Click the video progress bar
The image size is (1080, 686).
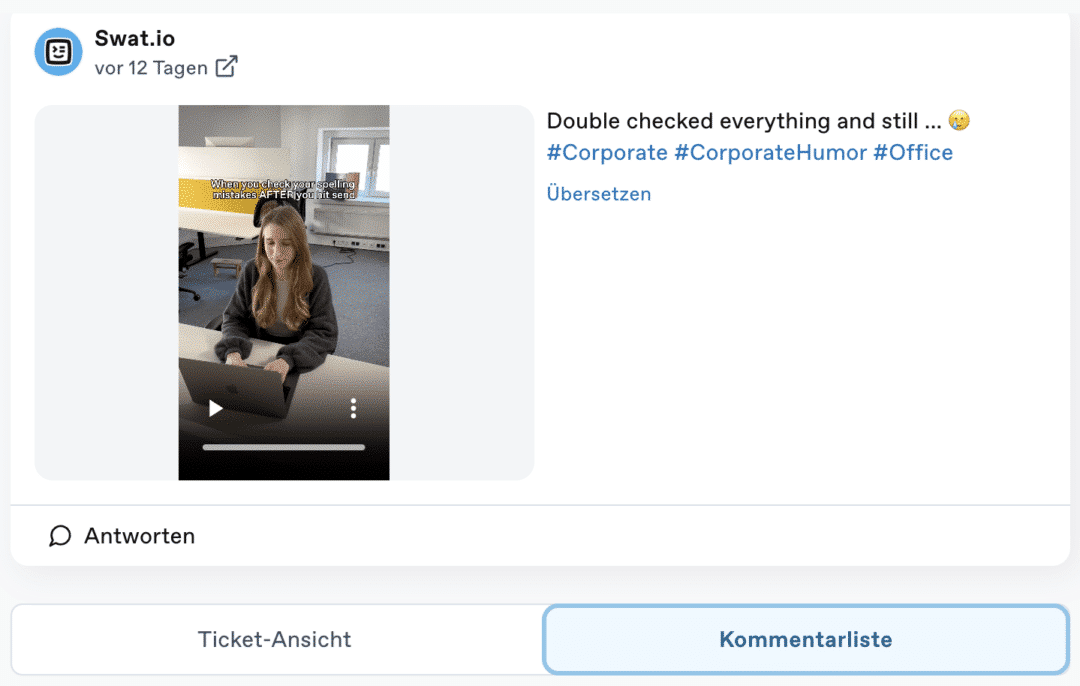(283, 447)
